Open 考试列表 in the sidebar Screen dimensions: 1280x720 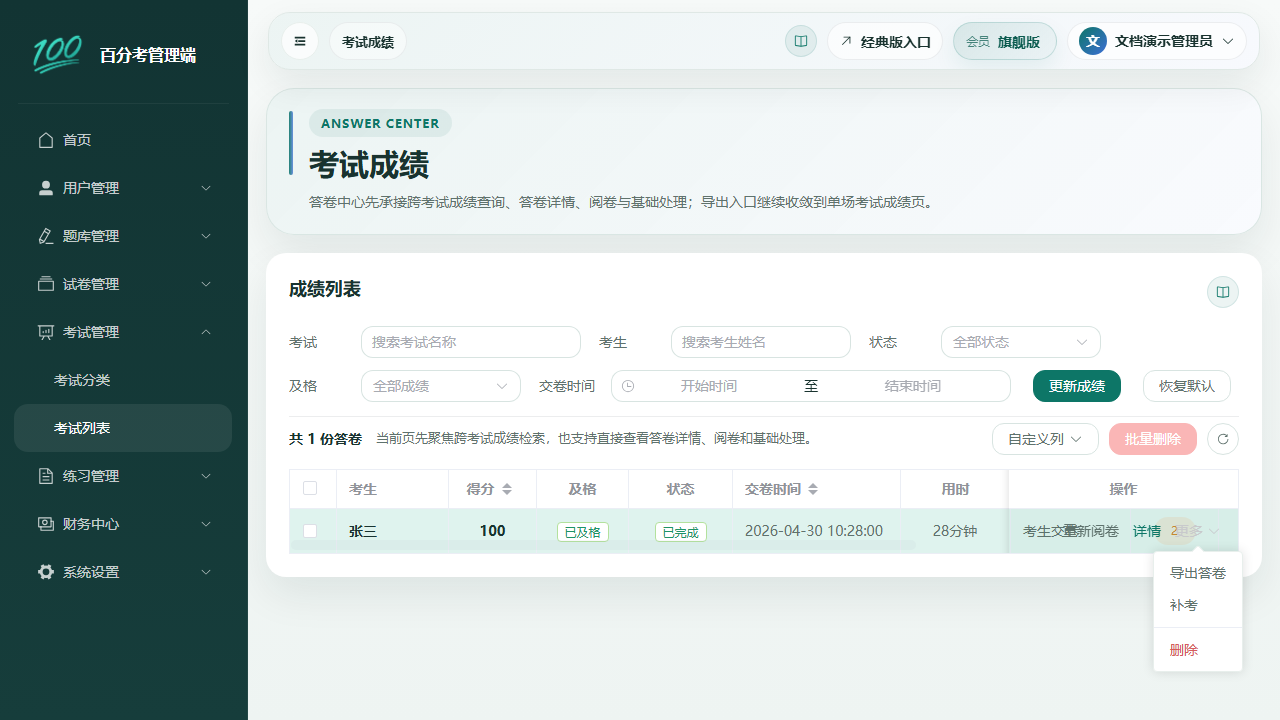point(123,428)
